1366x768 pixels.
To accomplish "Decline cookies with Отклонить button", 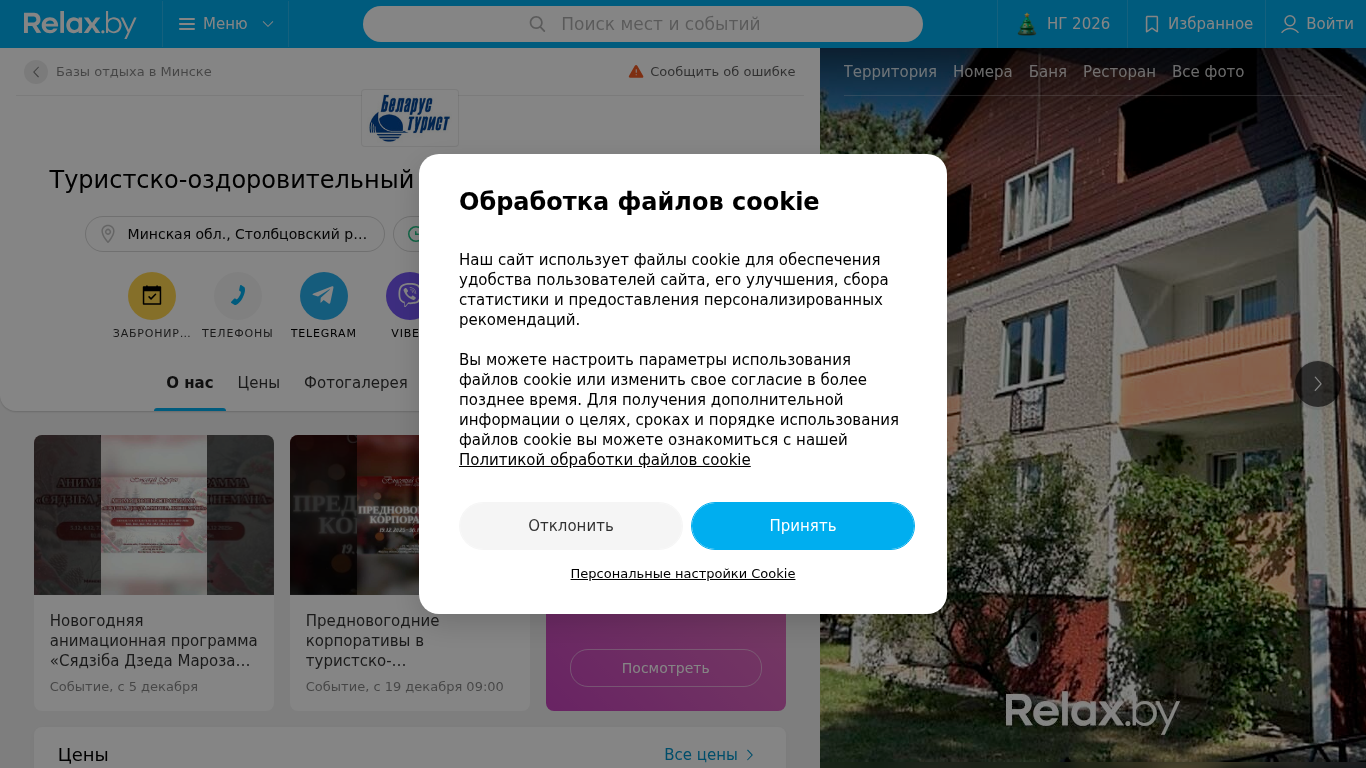I will coord(571,526).
